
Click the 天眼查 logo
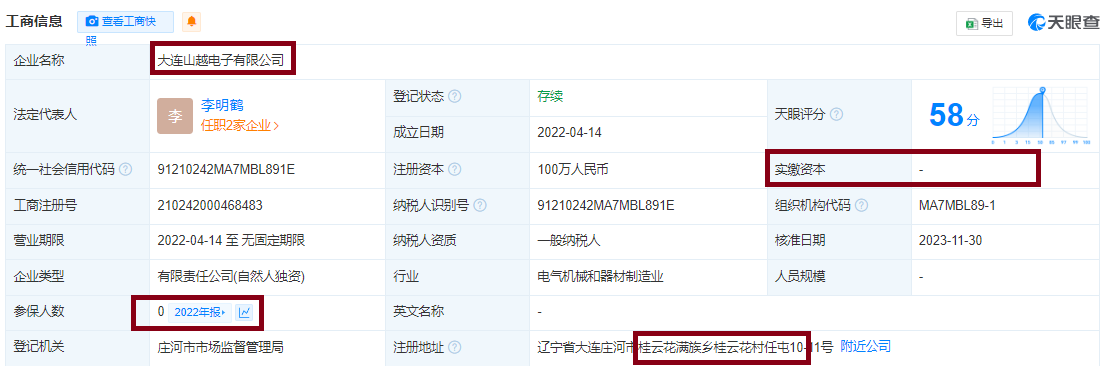point(1063,23)
